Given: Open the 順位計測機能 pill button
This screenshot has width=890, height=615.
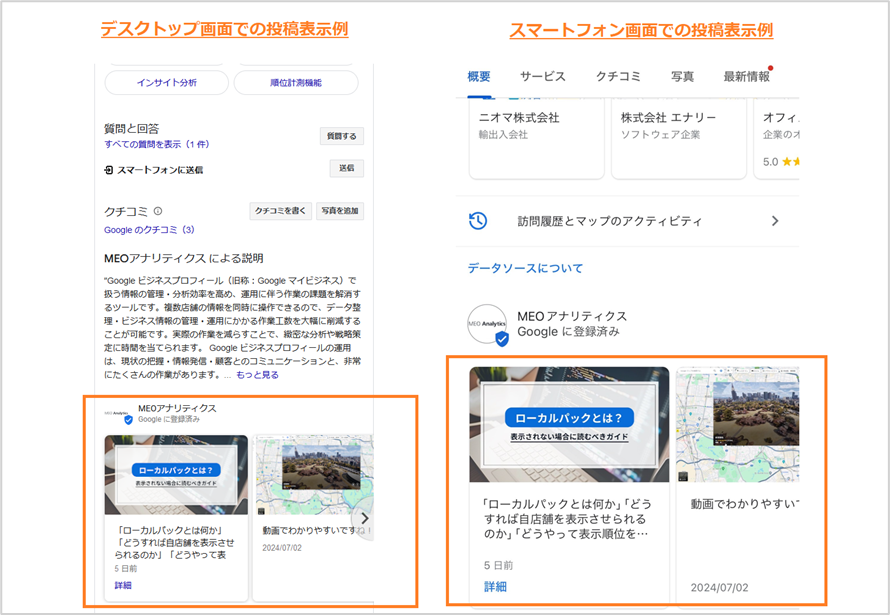Looking at the screenshot, I should coord(296,83).
